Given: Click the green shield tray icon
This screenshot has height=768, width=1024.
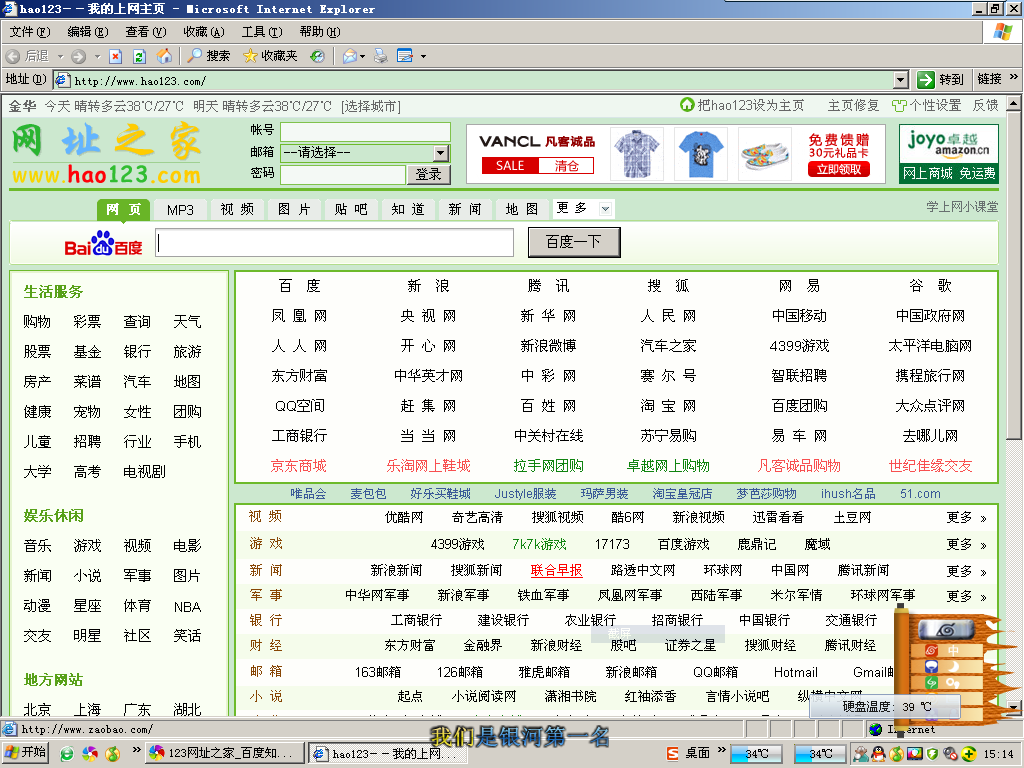Looking at the screenshot, I should click(933, 754).
